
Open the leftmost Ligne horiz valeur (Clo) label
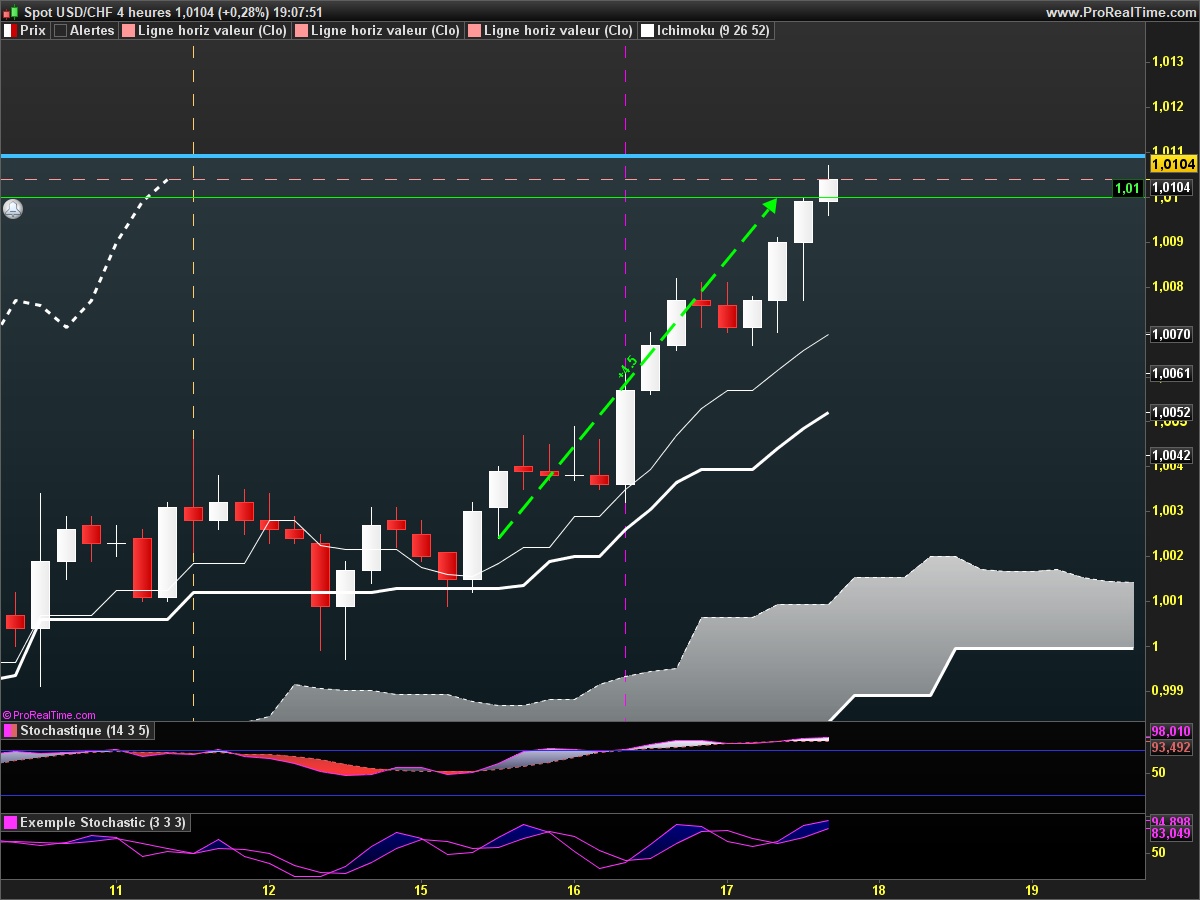[x=212, y=31]
